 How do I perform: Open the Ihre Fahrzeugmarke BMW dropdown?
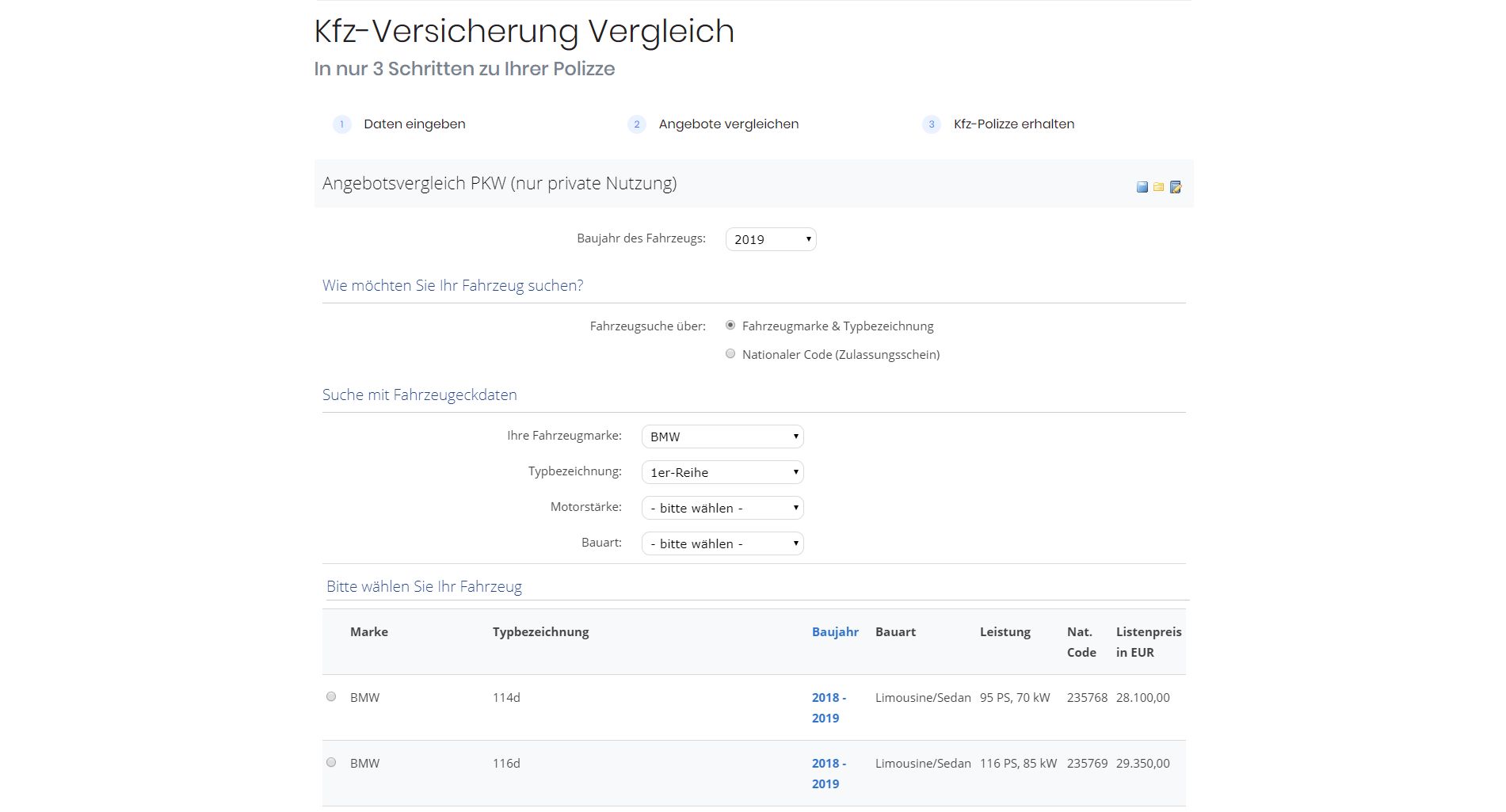(722, 436)
